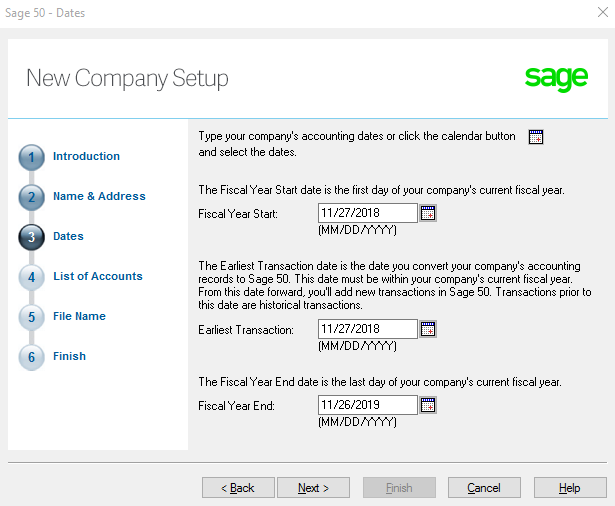615x506 pixels.
Task: Click step 4 circle icon
Action: pyautogui.click(x=31, y=277)
